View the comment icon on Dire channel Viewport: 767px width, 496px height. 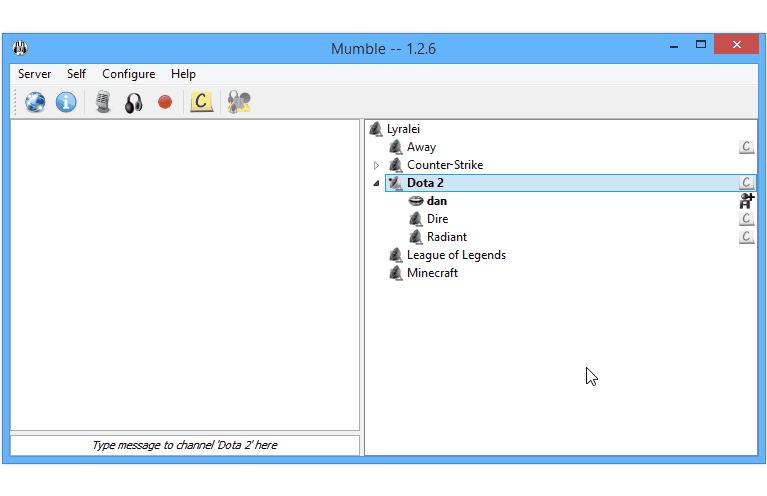pyautogui.click(x=746, y=219)
